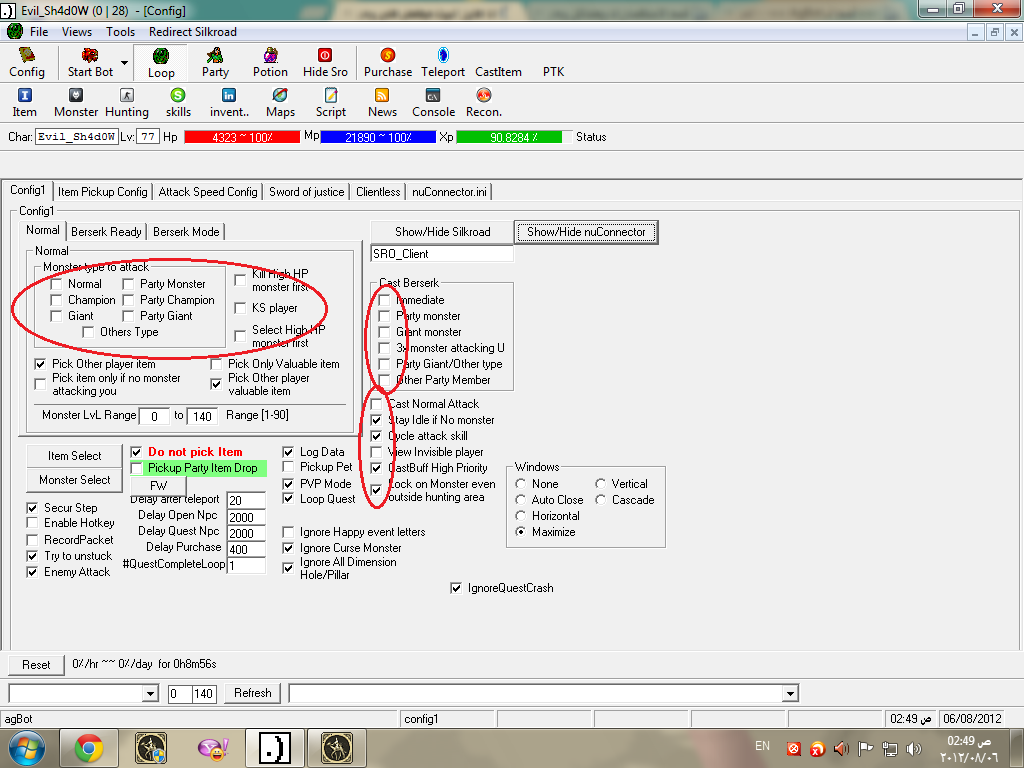
Task: Click the Start Bot icon
Action: coord(90,63)
